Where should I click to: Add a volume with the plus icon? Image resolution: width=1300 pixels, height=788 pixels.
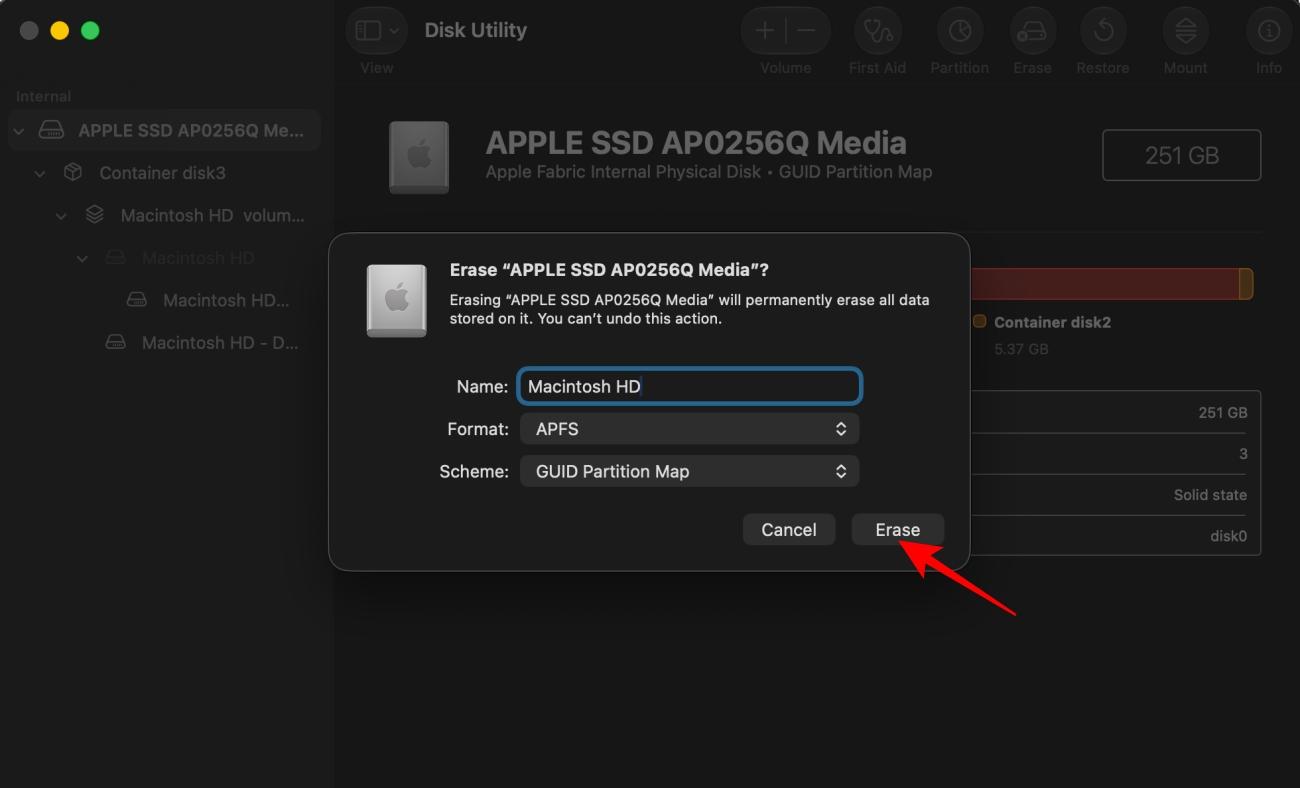[x=765, y=31]
